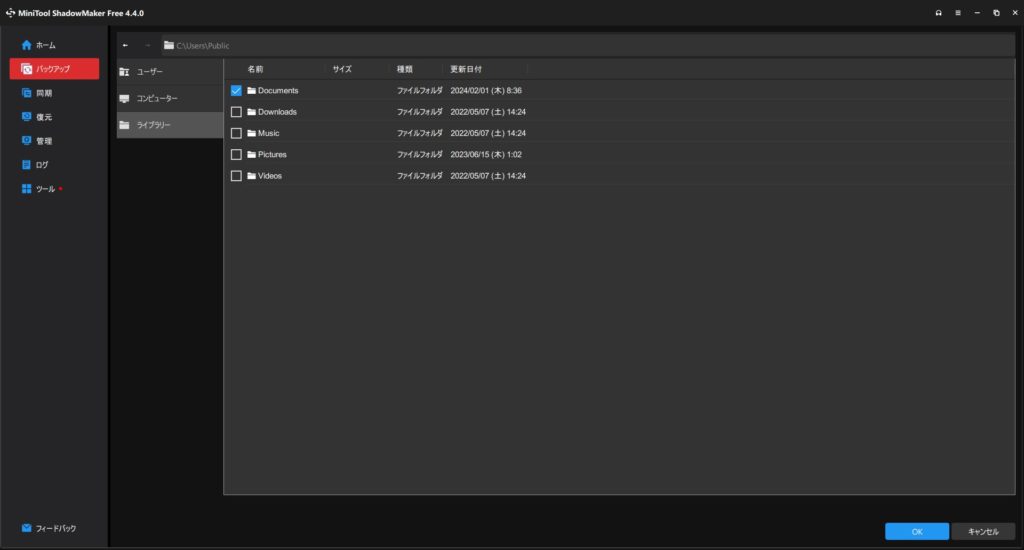This screenshot has height=550, width=1024.
Task: Open the hamburger menu in title bar
Action: pyautogui.click(x=957, y=13)
